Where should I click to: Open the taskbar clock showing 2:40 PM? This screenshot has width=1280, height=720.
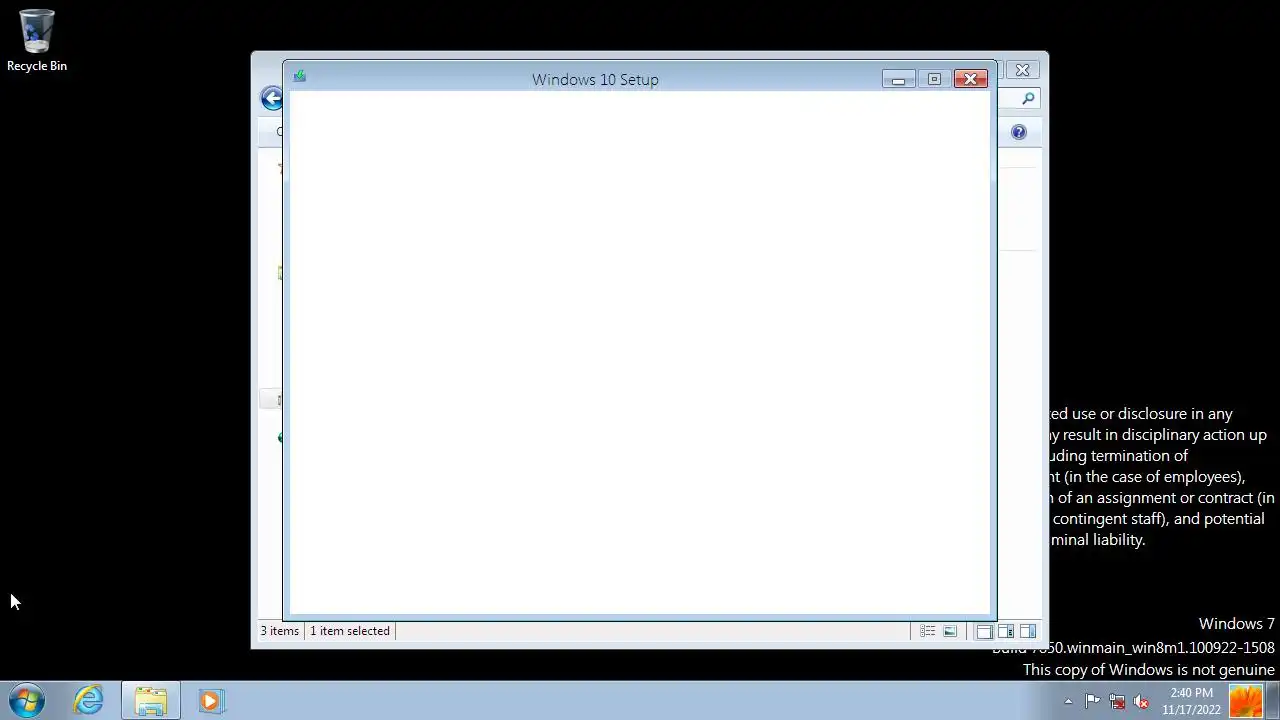1191,701
